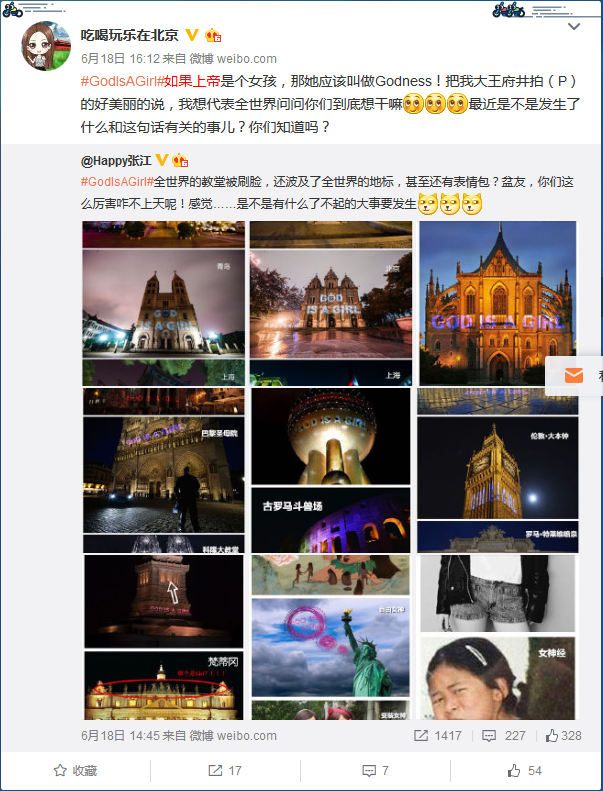The width and height of the screenshot is (603, 791).
Task: View the 巴黎圣母院 night photo thumbnail
Action: (163, 474)
